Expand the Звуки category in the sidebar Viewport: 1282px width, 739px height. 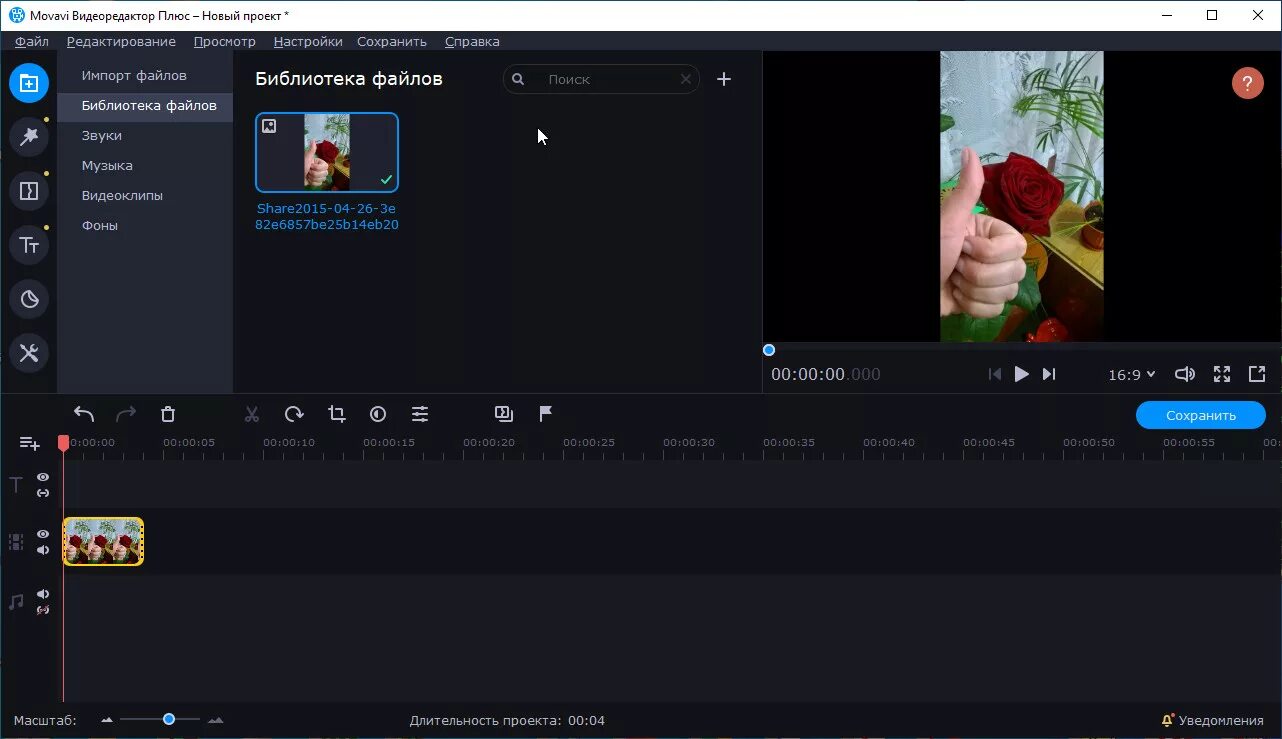pos(100,135)
